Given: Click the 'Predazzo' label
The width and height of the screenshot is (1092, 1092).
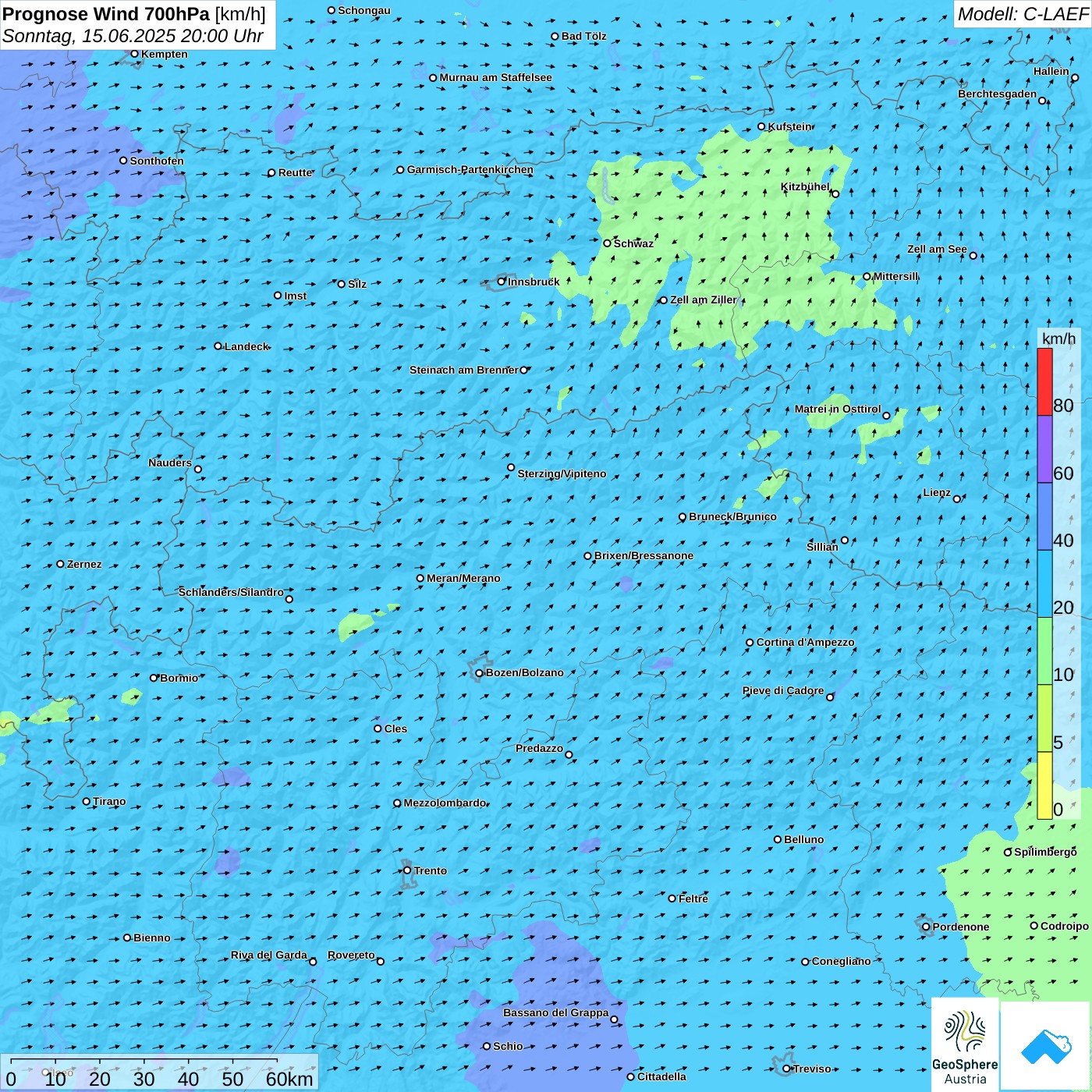Looking at the screenshot, I should 539,748.
